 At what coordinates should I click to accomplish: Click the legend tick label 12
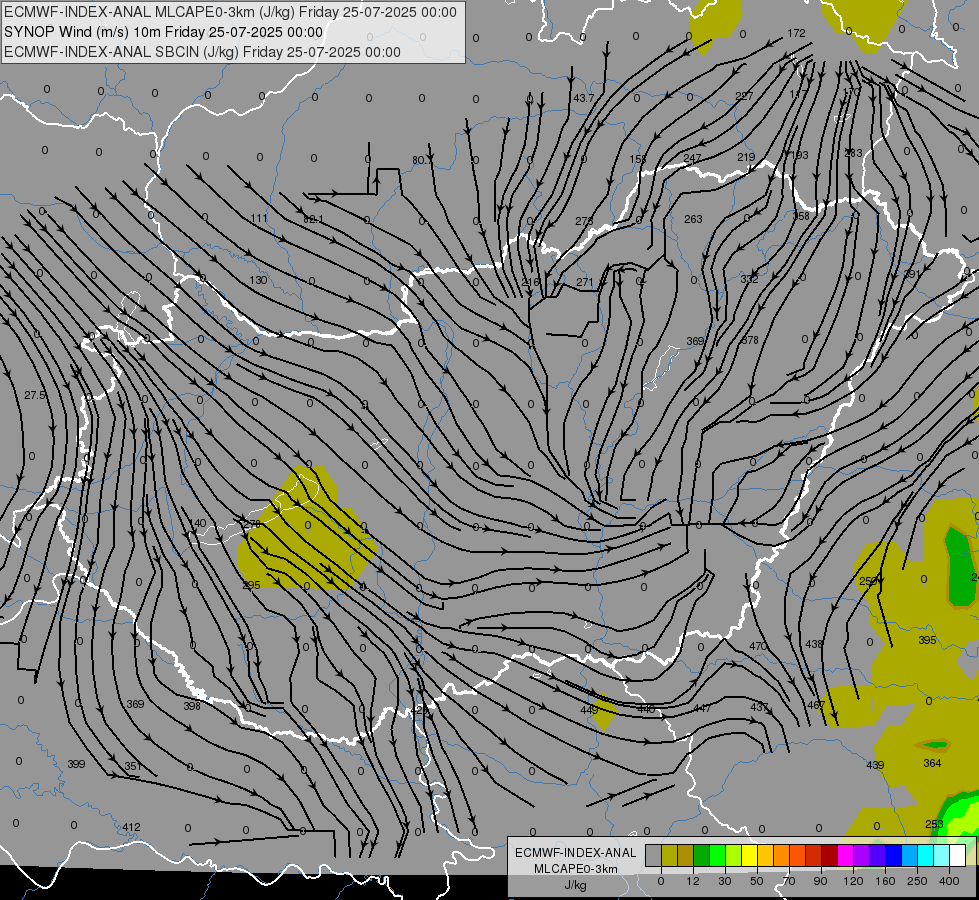(693, 881)
